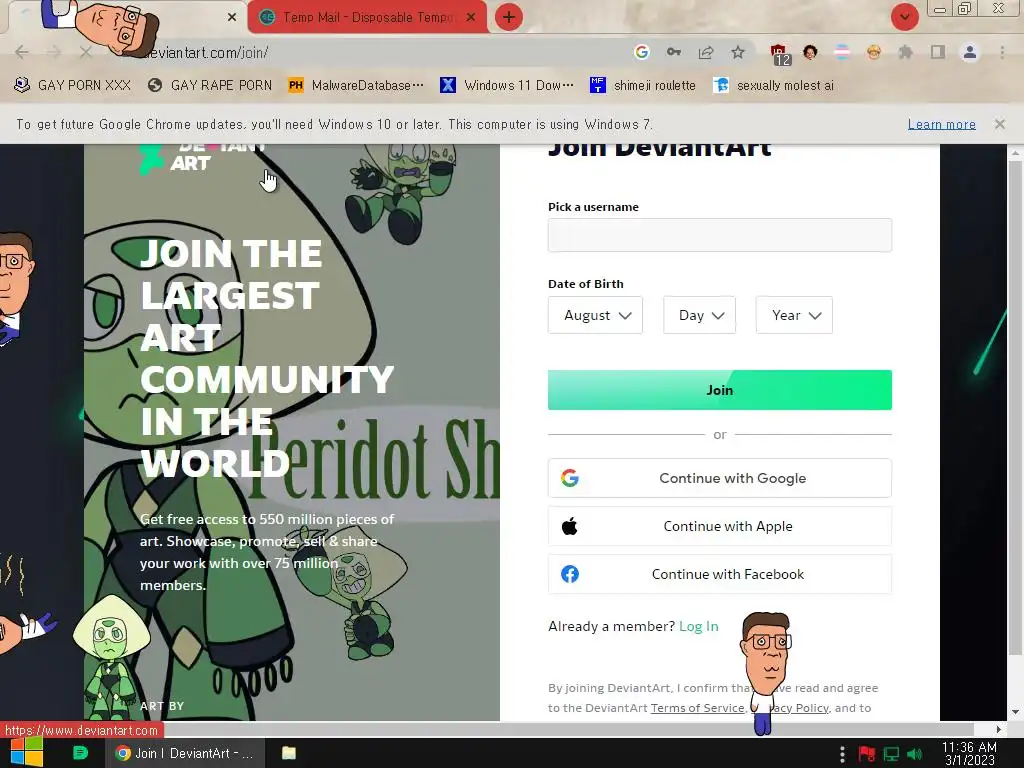This screenshot has height=768, width=1024.
Task: Click the Google icon in the address bar
Action: [x=641, y=52]
